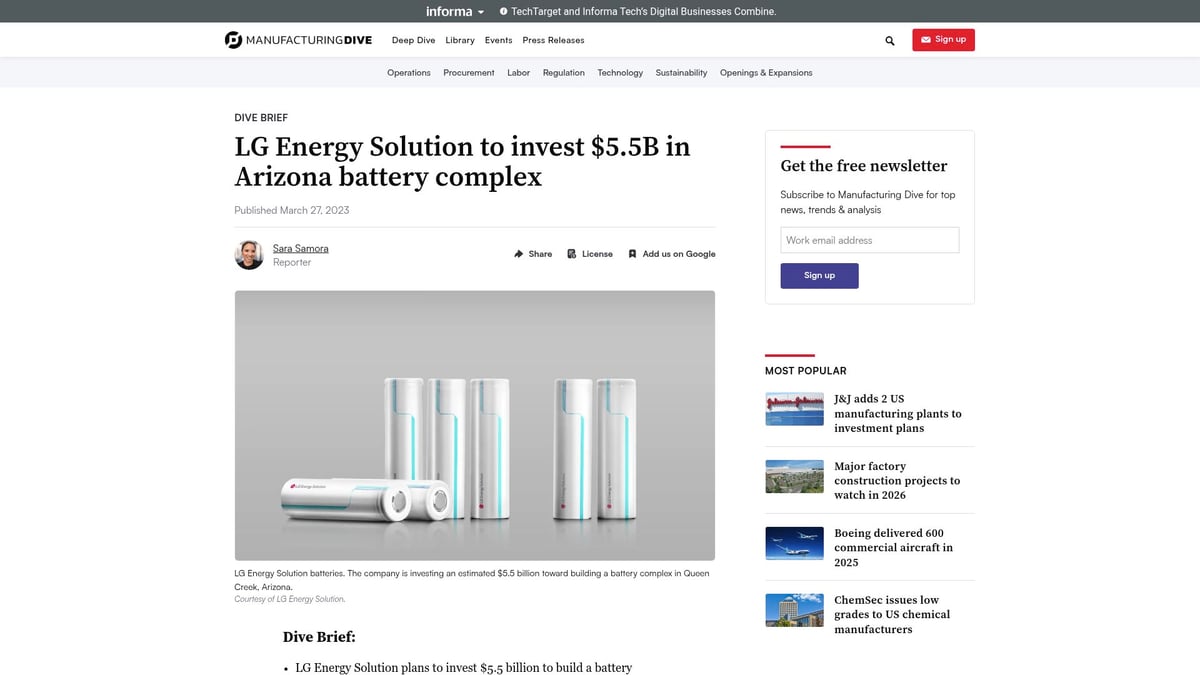Click the Manufacturing Dive logo icon
The width and height of the screenshot is (1200, 675).
(233, 40)
